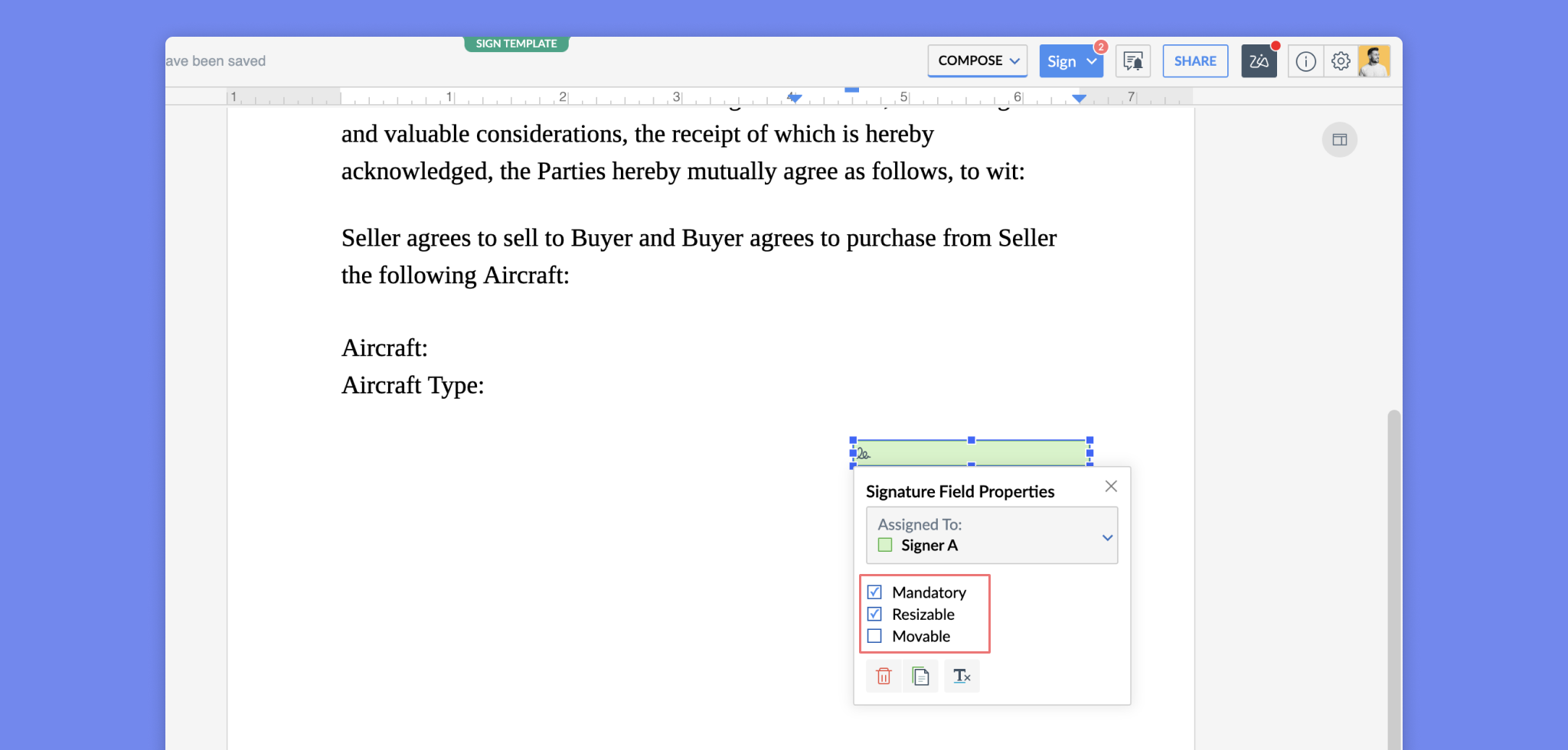Enable the Movable checkbox
Screen dimensions: 1568x750
pyautogui.click(x=874, y=636)
